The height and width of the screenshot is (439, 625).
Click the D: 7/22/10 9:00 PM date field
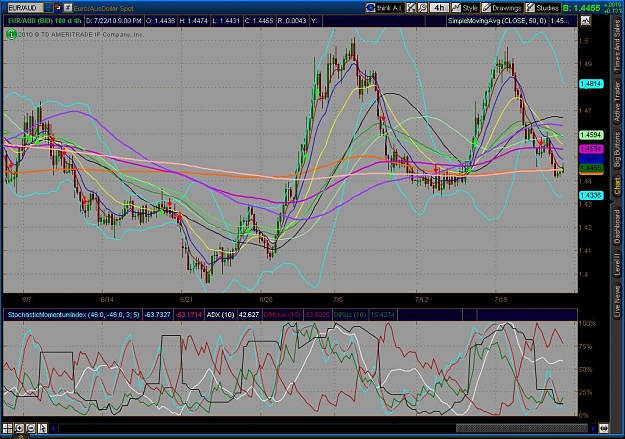tap(114, 20)
